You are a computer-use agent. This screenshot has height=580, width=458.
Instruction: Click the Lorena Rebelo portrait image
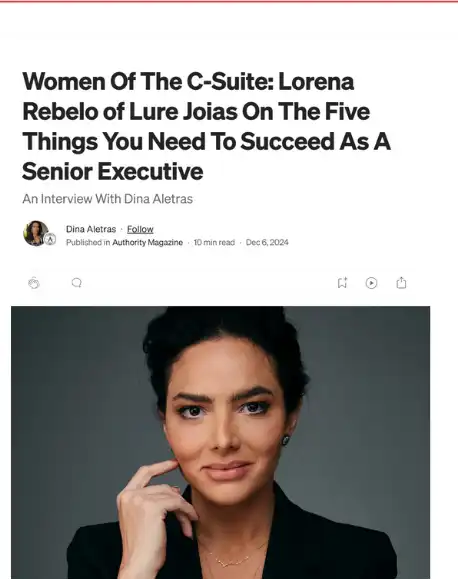pyautogui.click(x=220, y=442)
